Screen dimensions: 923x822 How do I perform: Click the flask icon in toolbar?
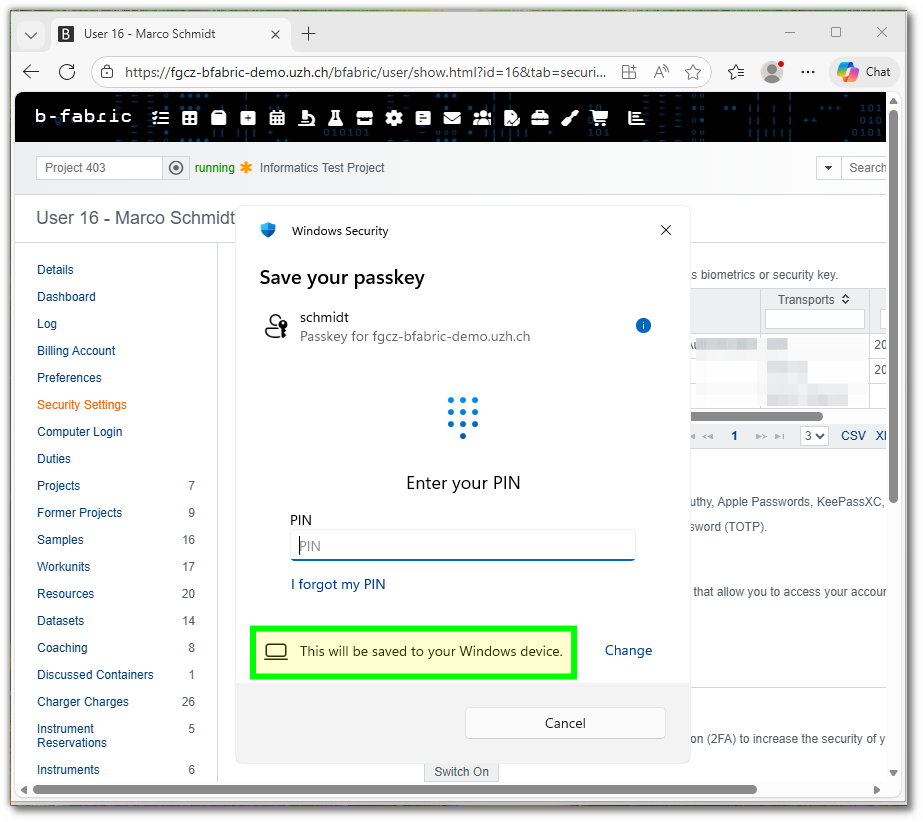click(x=336, y=118)
